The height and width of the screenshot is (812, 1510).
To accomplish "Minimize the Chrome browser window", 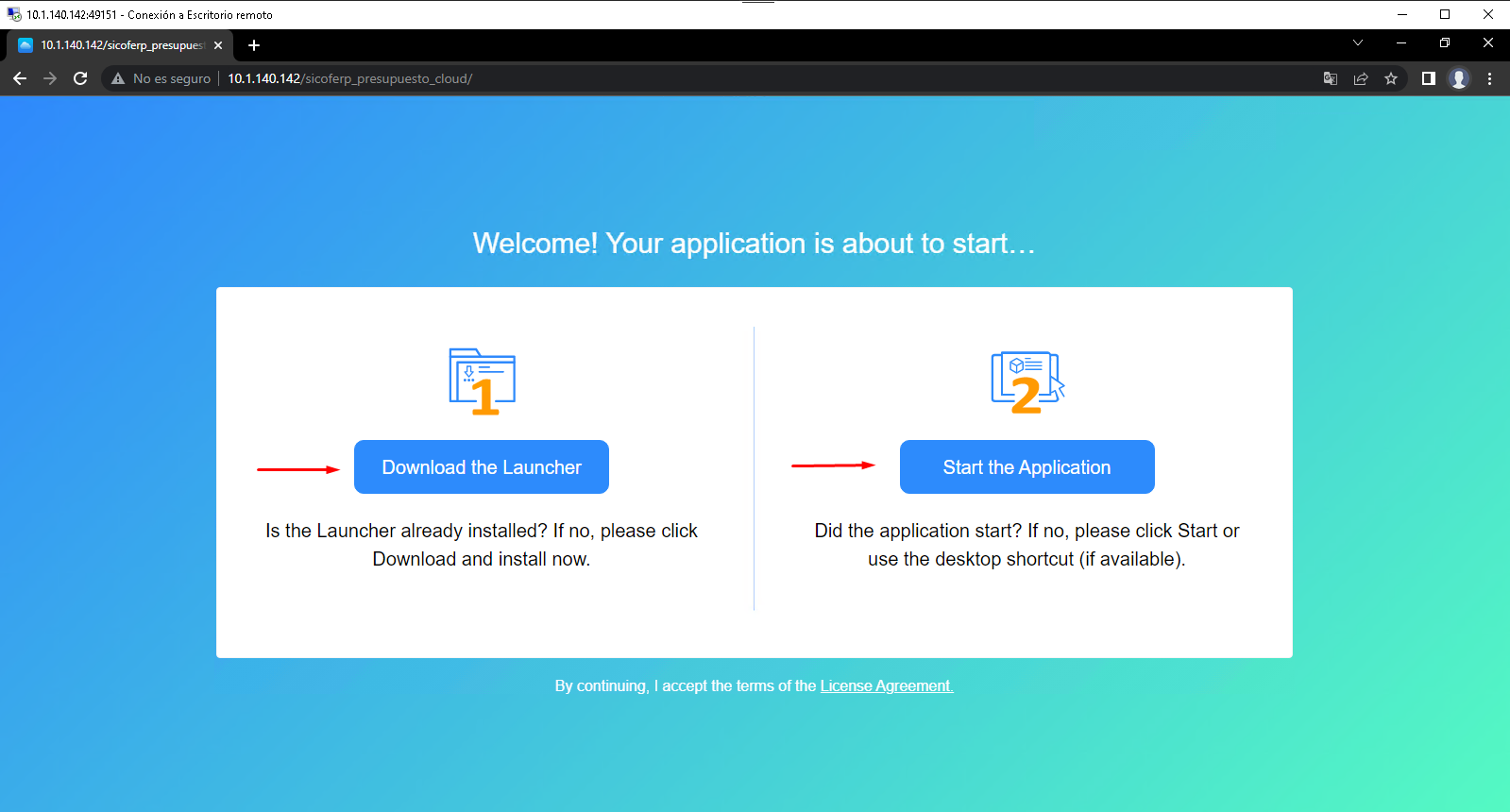I will (x=1401, y=42).
